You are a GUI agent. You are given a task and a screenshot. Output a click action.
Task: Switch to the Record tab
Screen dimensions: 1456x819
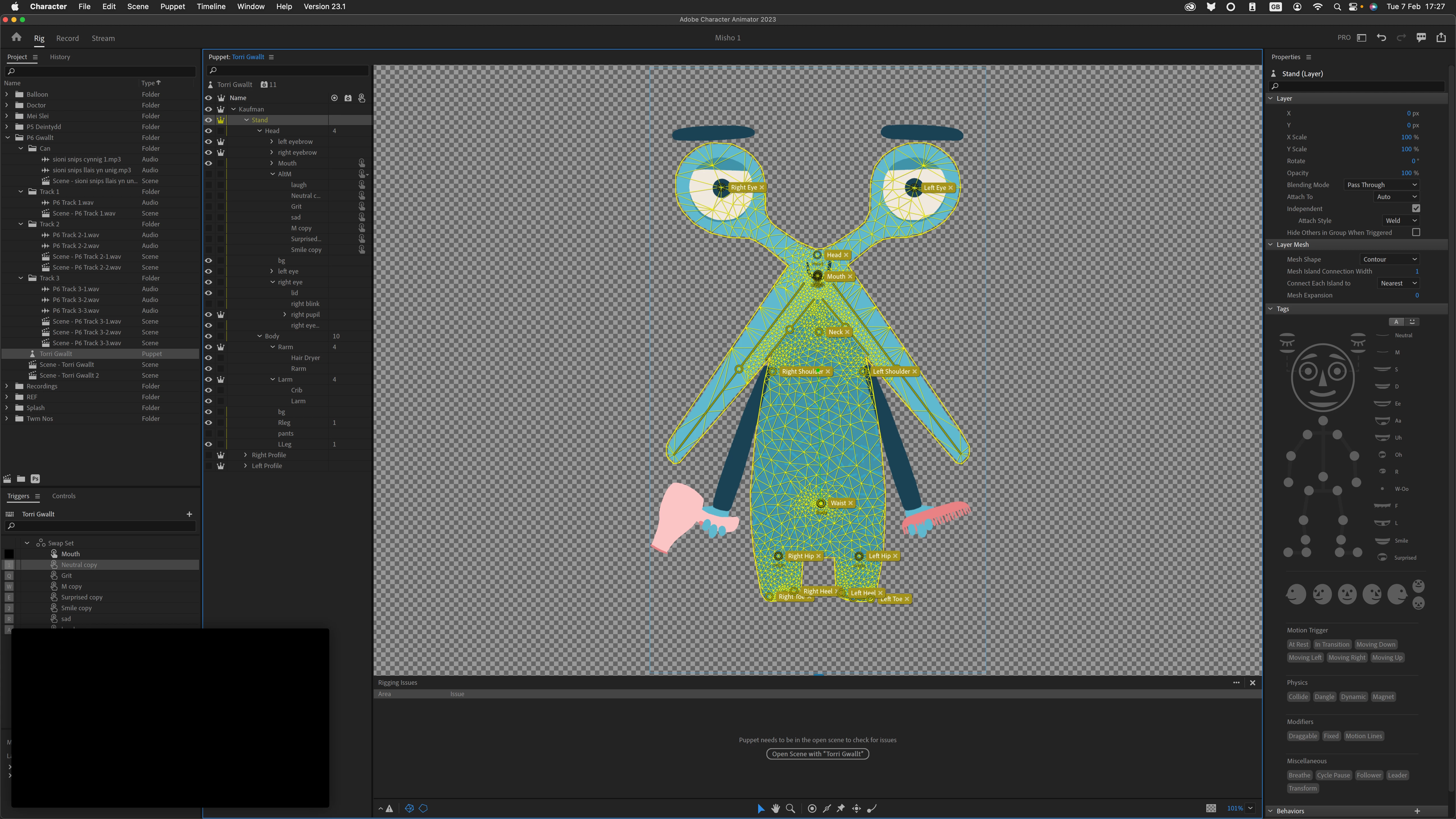(67, 38)
